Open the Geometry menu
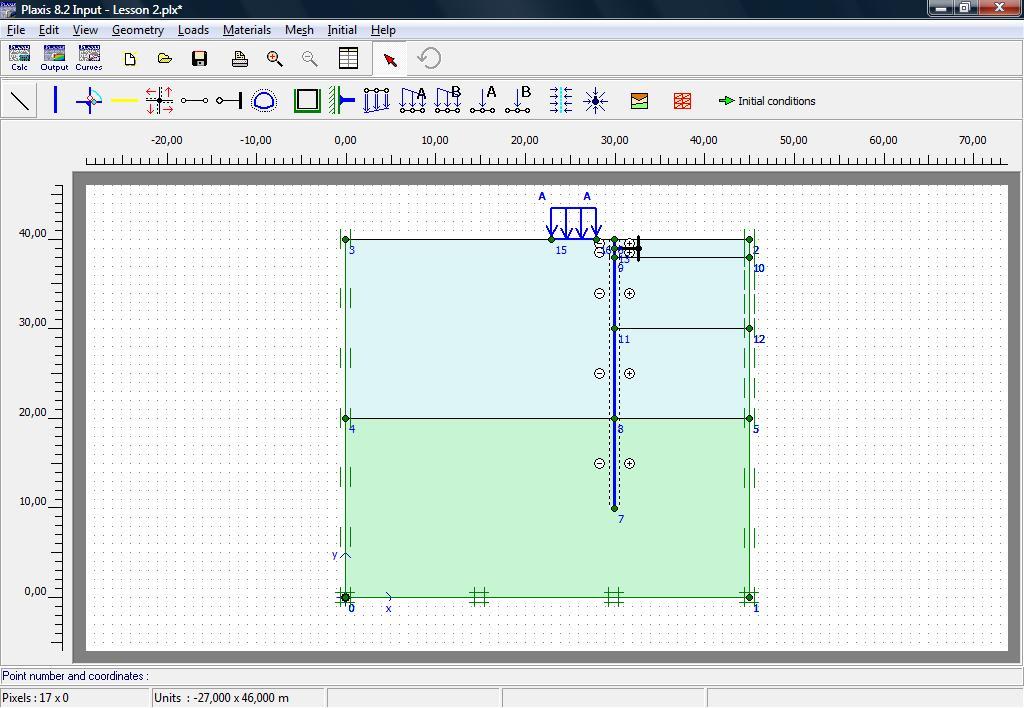Screen dimensions: 1024x708 click(138, 30)
